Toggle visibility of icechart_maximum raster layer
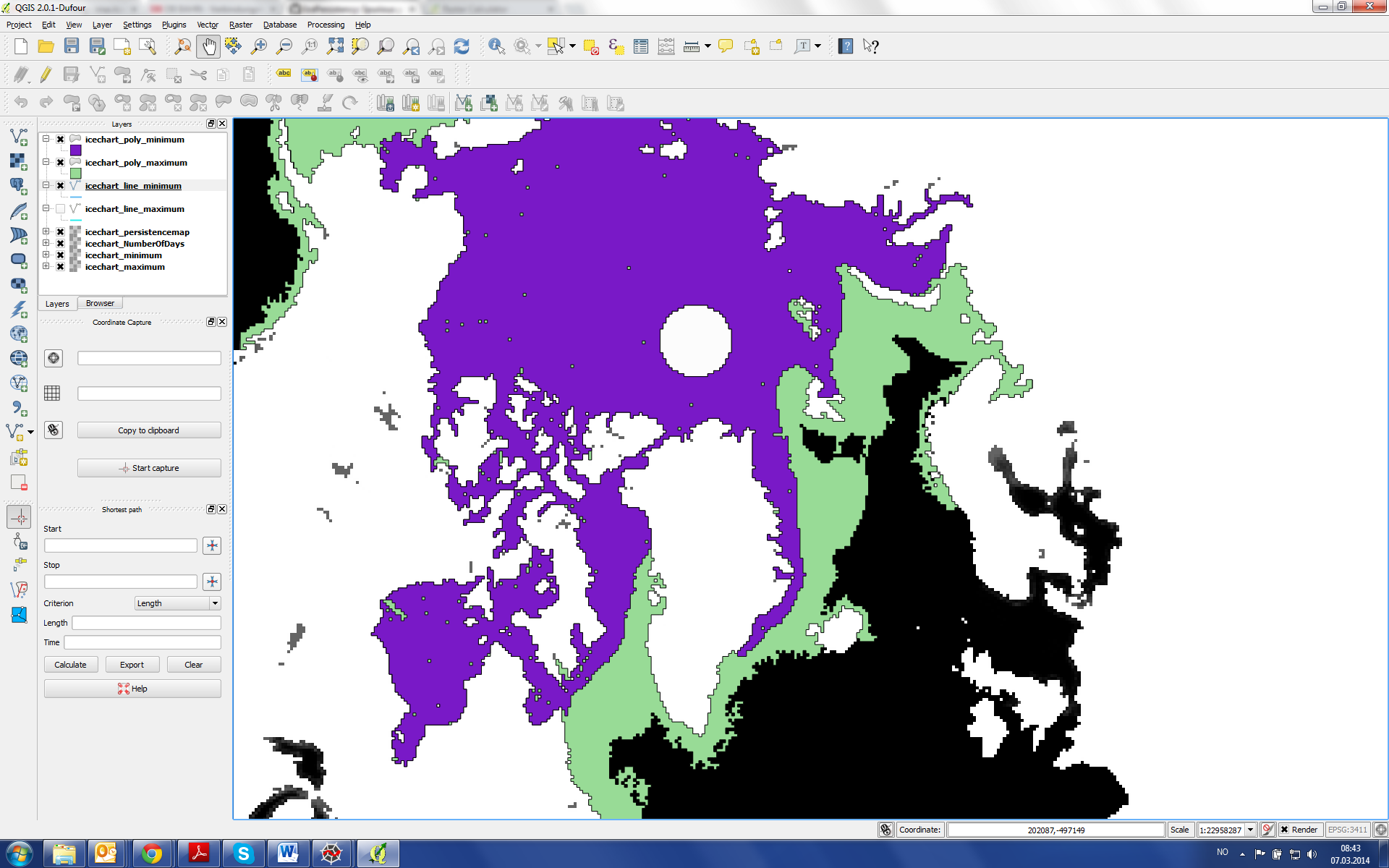This screenshot has width=1389, height=868. [61, 267]
